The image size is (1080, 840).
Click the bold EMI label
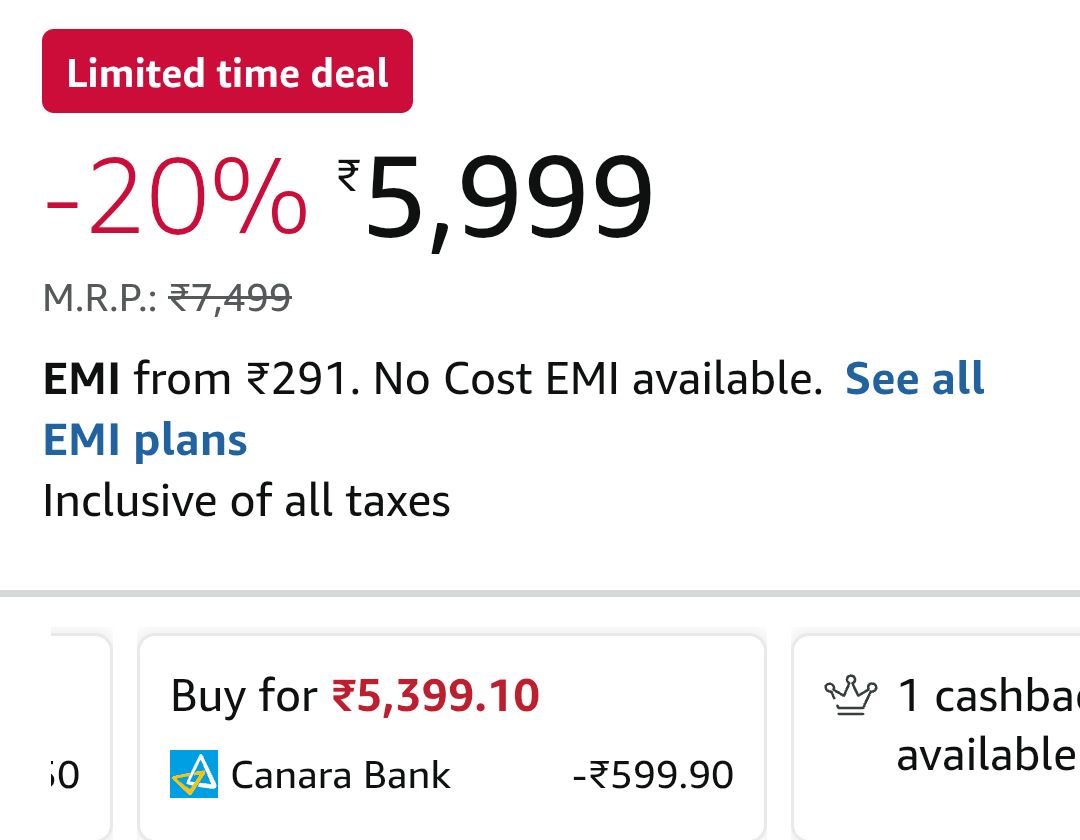[x=81, y=380]
